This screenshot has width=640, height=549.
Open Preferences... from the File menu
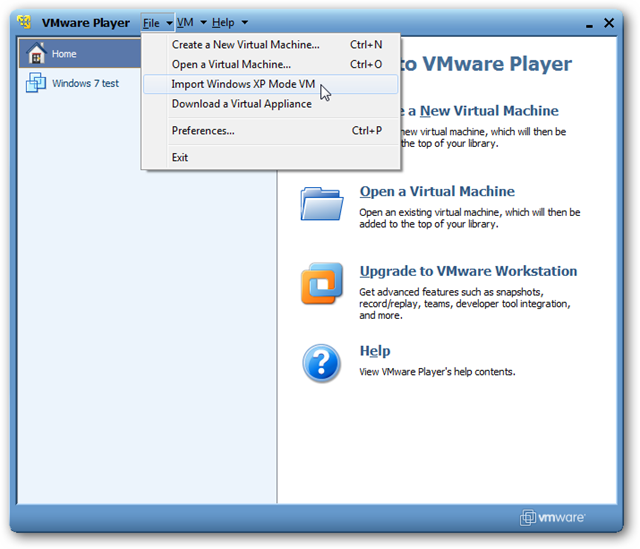[x=271, y=131]
